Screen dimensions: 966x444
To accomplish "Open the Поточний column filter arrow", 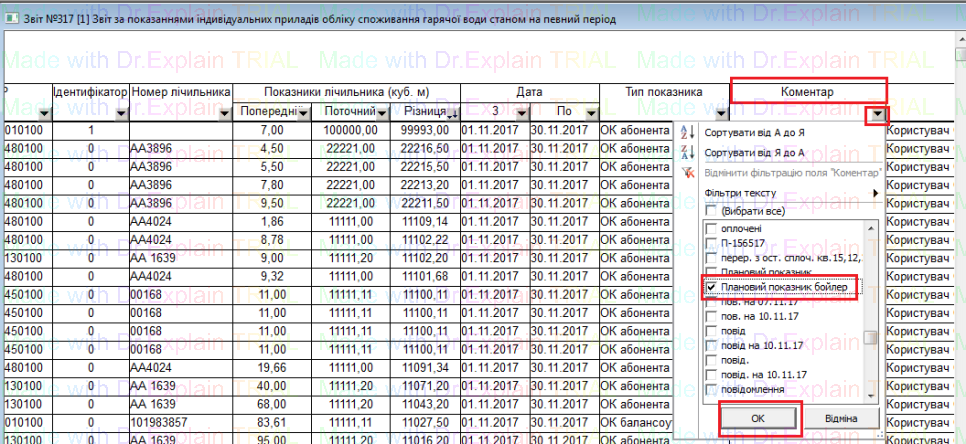I will [382, 112].
